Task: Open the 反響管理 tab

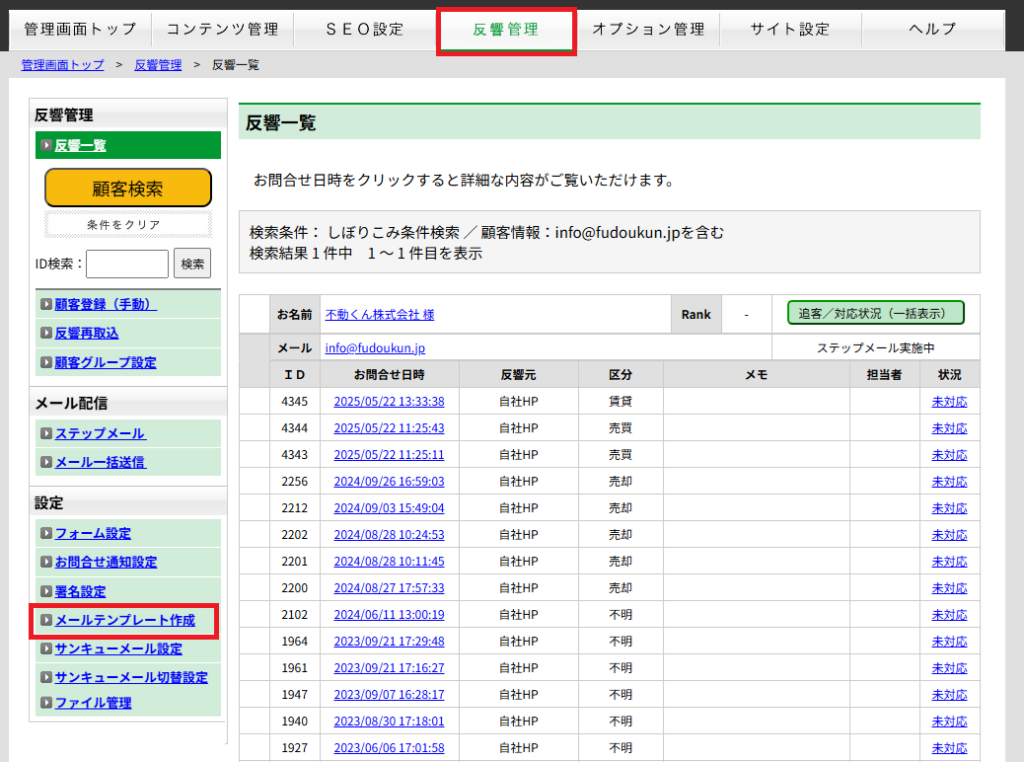Action: 505,29
